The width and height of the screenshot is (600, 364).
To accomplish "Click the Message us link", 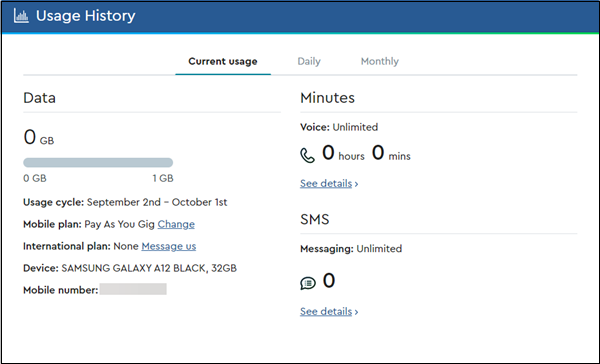I will tap(169, 246).
